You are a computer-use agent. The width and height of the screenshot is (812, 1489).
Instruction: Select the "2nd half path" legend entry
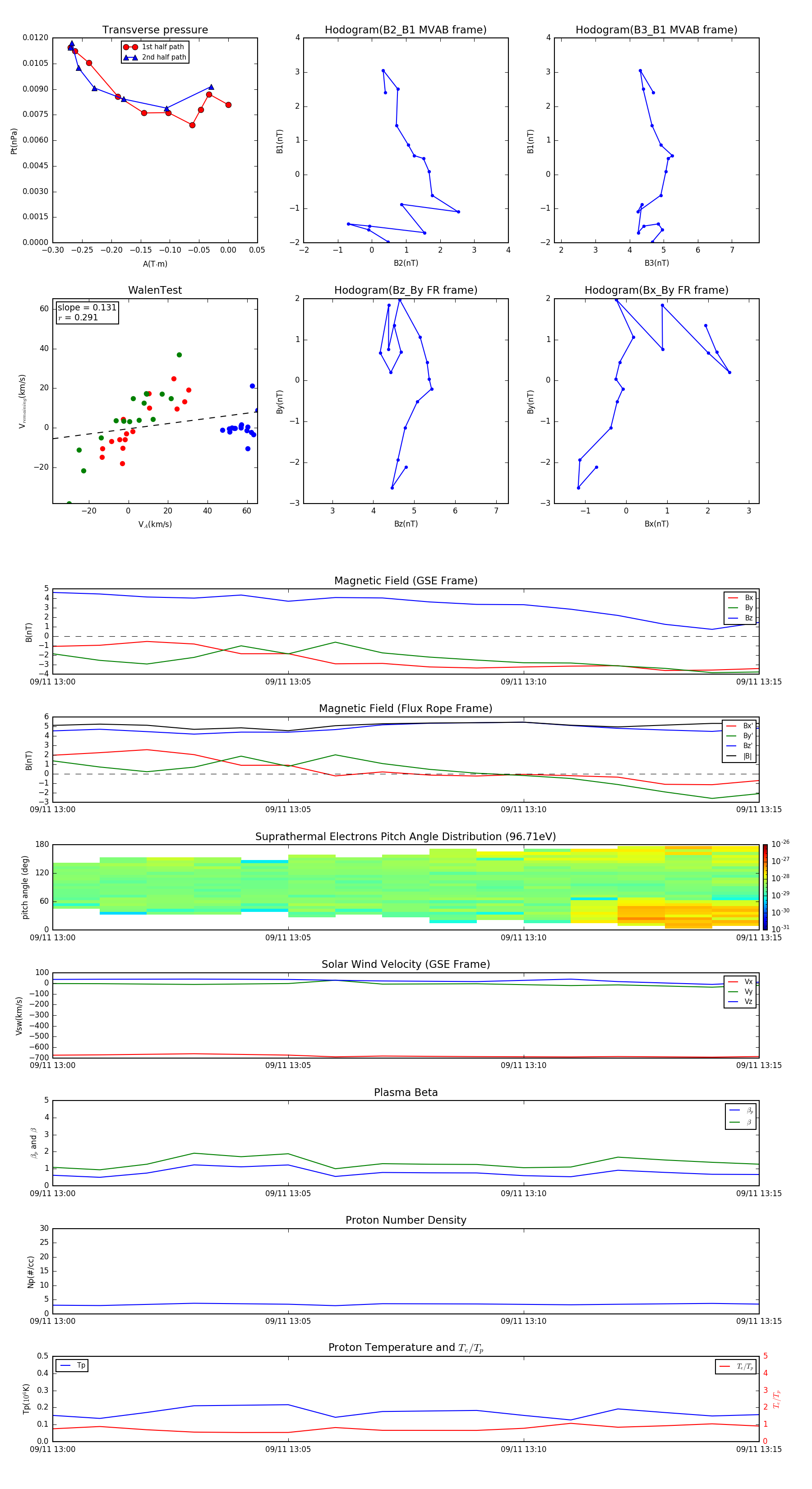pos(154,57)
